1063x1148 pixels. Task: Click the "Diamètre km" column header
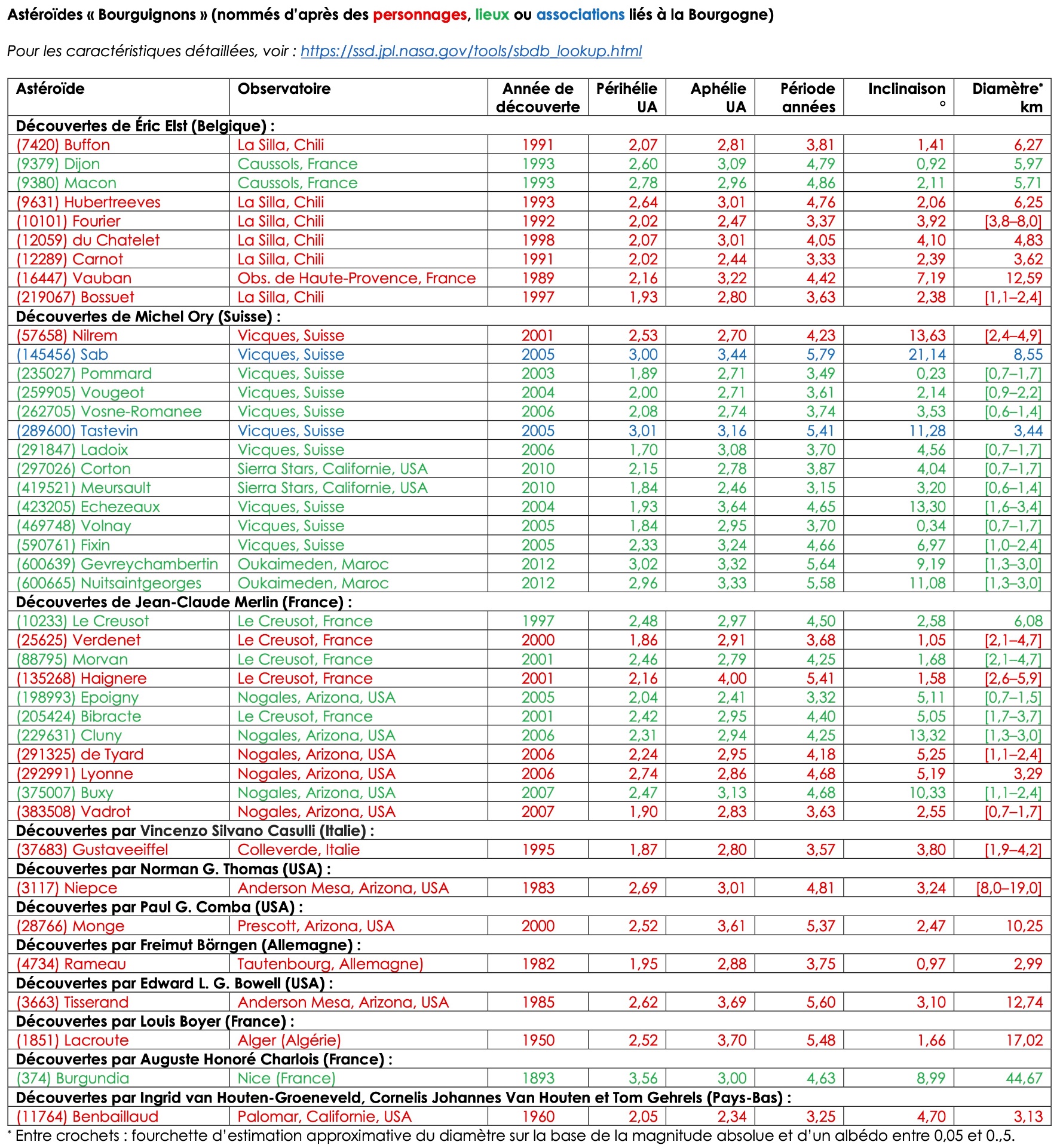[x=1007, y=98]
